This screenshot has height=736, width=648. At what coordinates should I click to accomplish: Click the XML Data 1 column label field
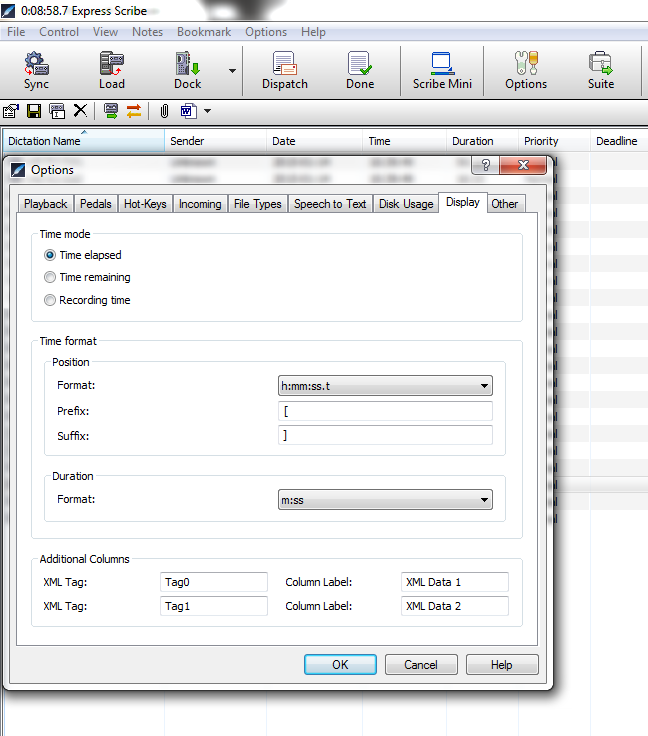click(455, 582)
